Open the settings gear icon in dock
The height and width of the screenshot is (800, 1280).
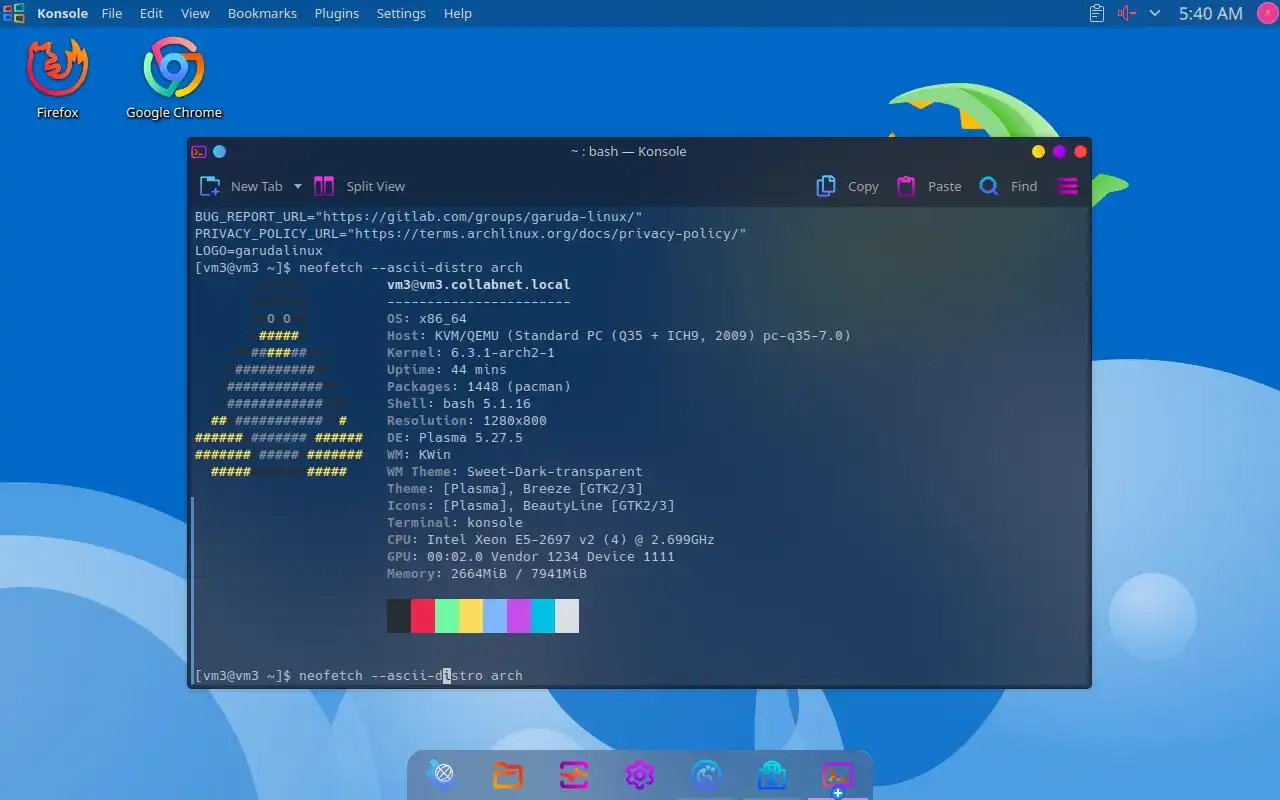(x=639, y=774)
